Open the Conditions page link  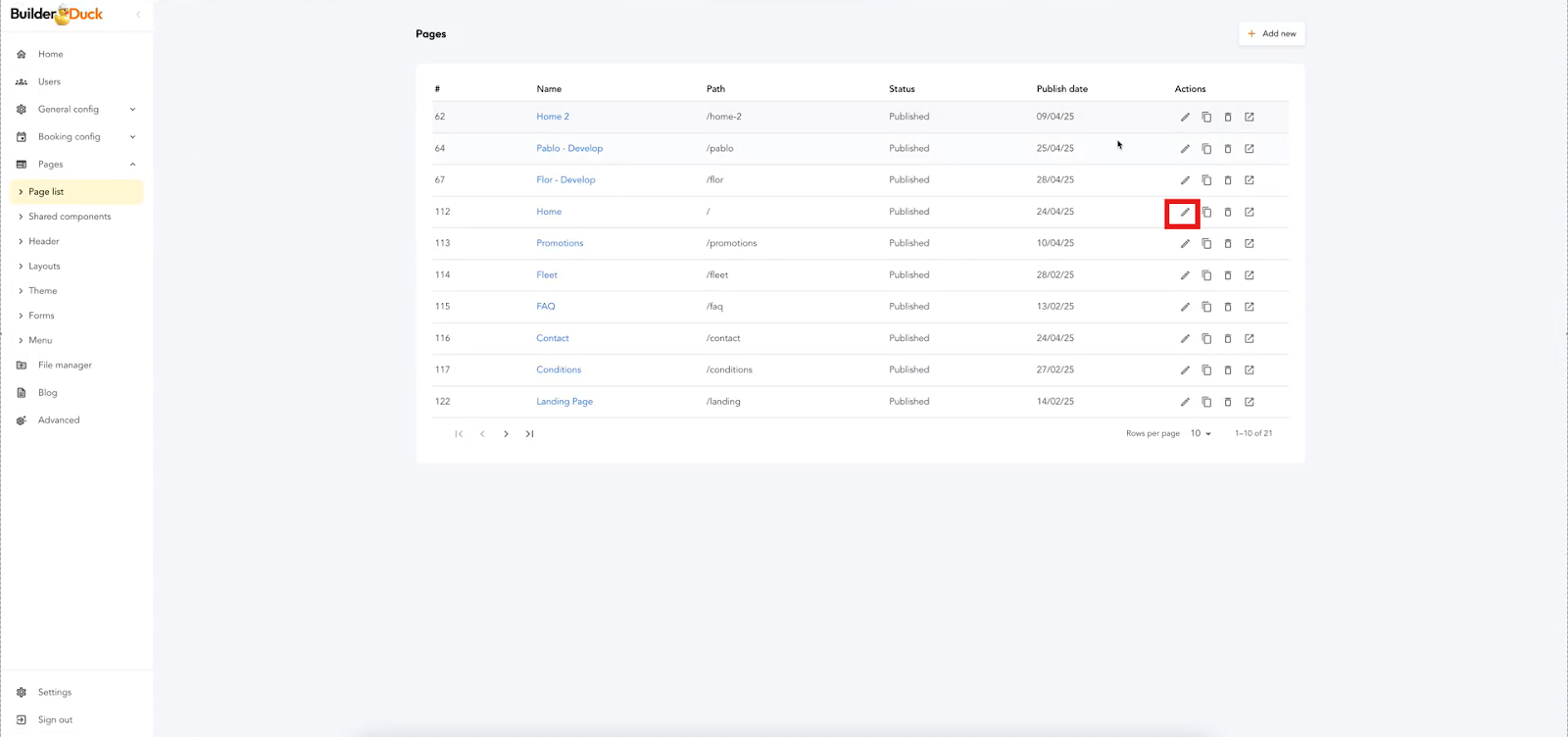(x=559, y=369)
